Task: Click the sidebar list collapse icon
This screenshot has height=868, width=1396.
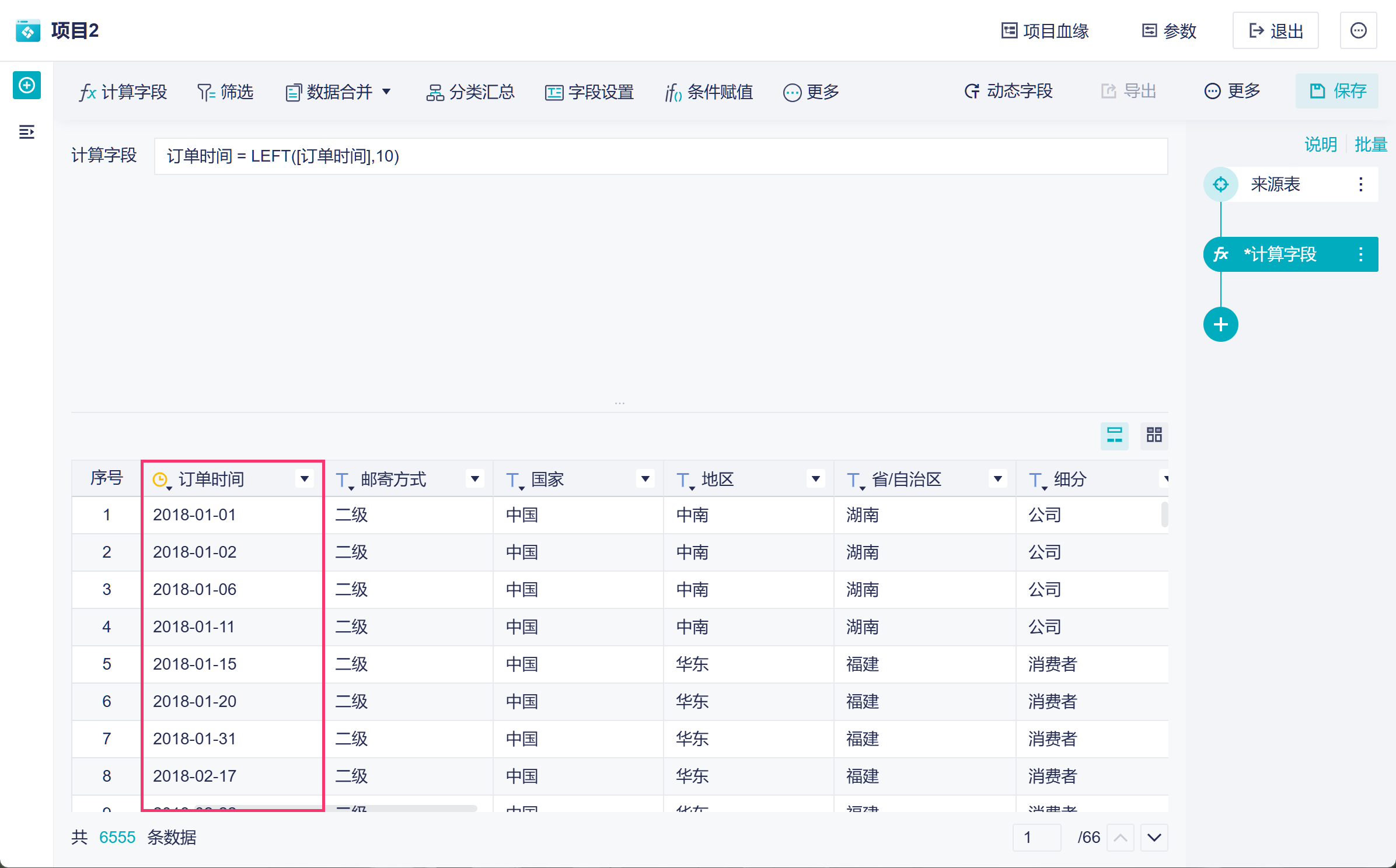Action: (27, 132)
